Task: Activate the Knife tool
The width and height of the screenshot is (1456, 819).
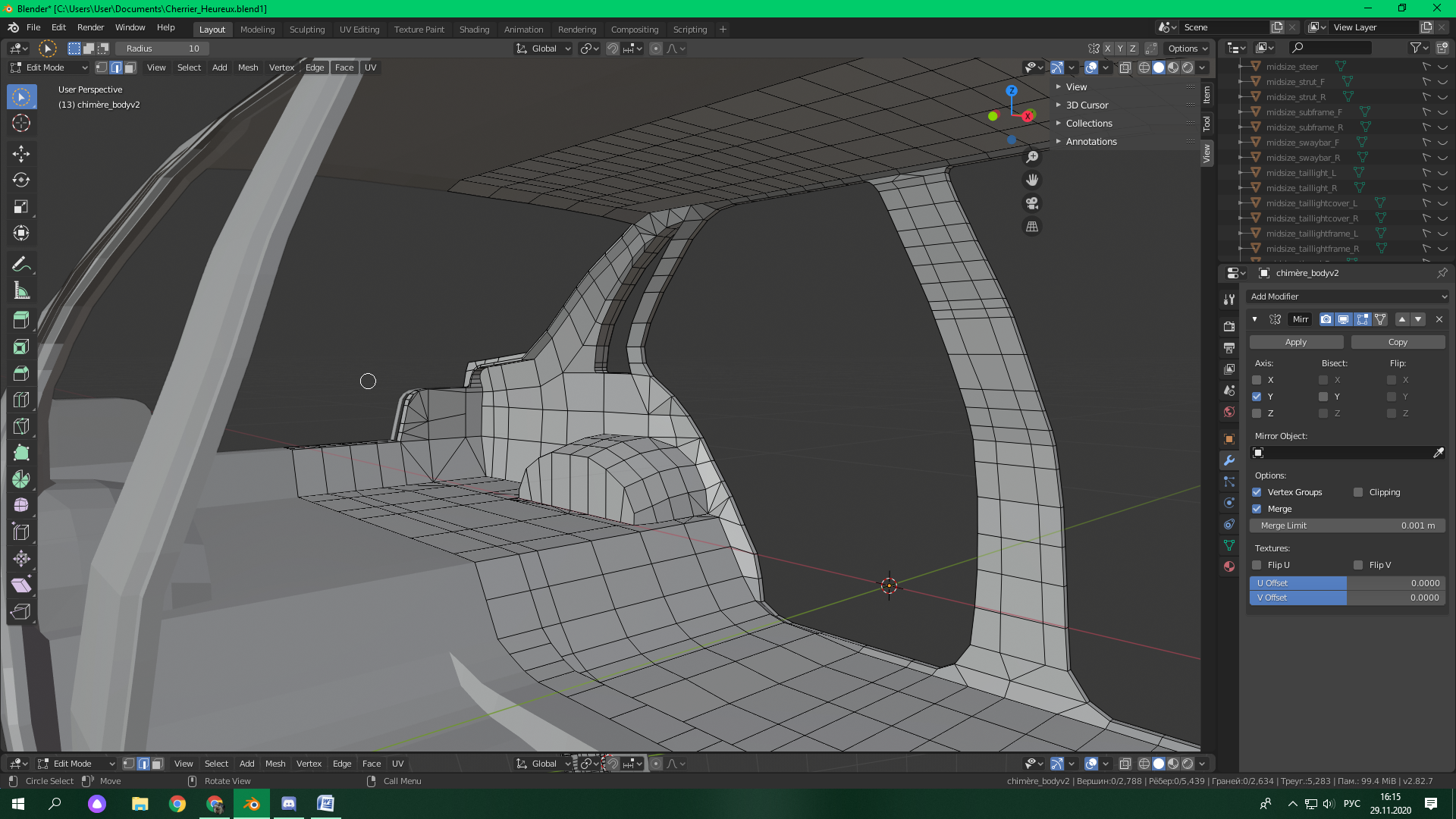Action: (21, 426)
